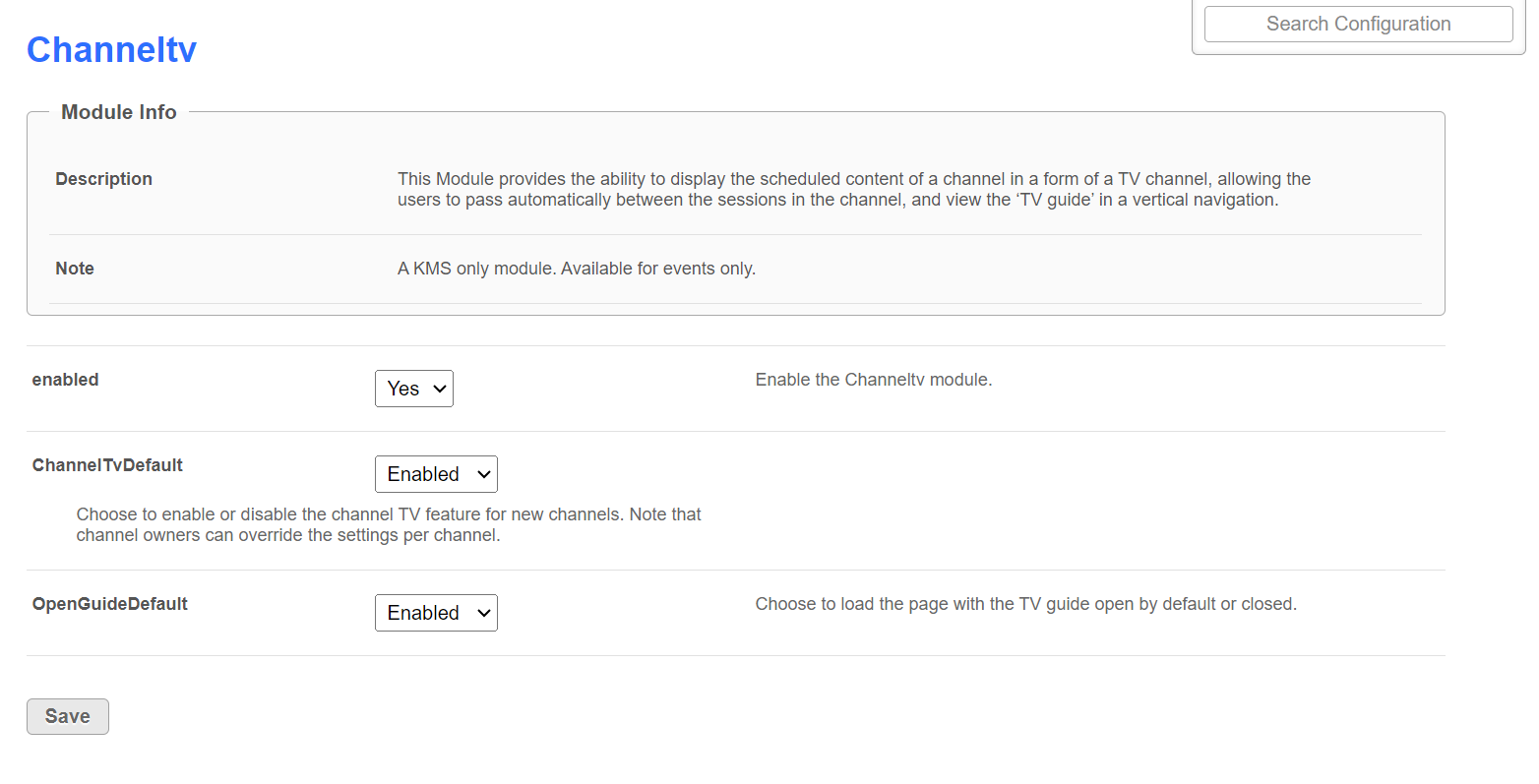Select the Description label in Module Info
Viewport: 1539px width, 784px height.
(103, 179)
